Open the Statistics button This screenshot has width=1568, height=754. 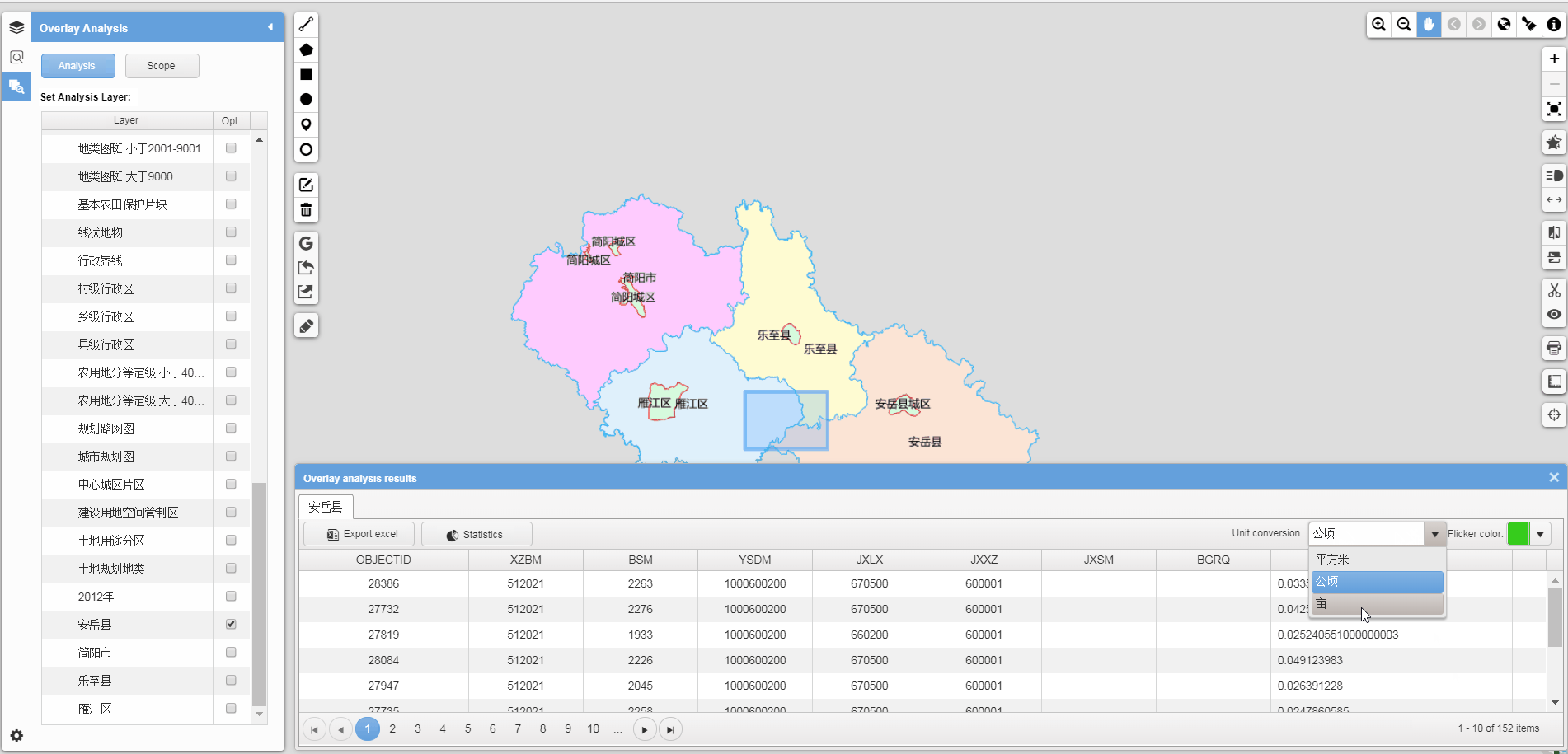[x=476, y=535]
